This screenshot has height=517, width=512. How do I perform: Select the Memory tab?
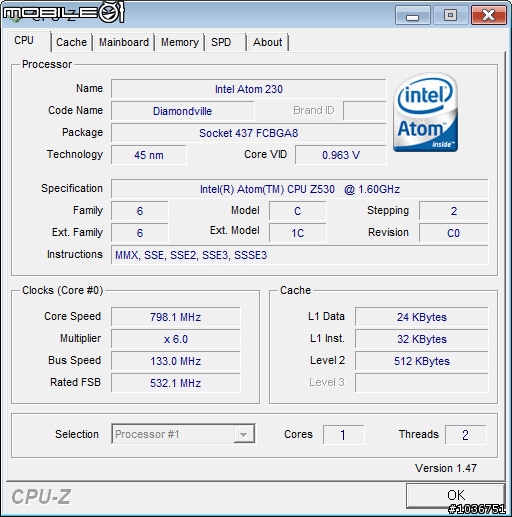[x=180, y=42]
